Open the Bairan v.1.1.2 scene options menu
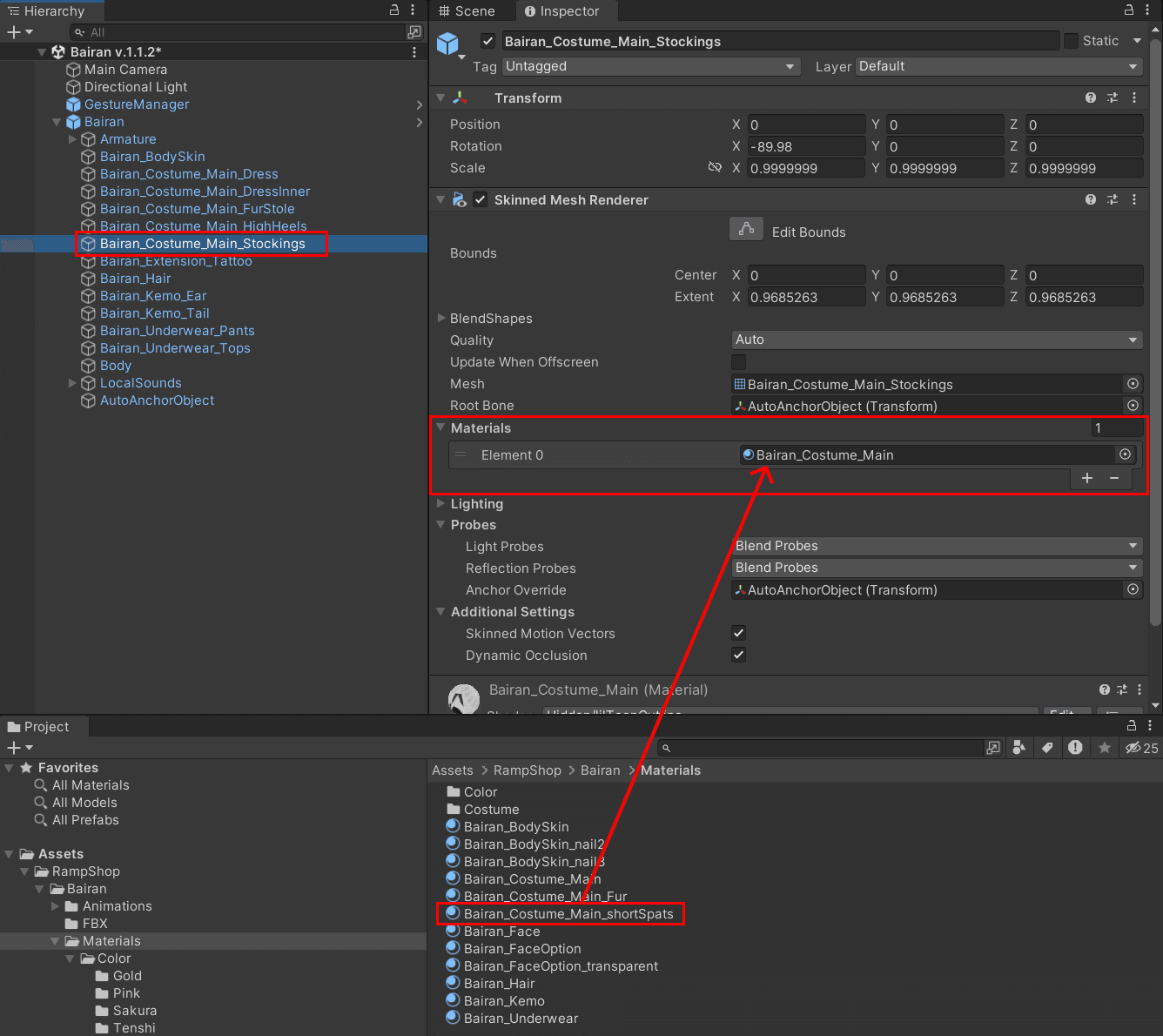The image size is (1163, 1036). click(x=414, y=52)
